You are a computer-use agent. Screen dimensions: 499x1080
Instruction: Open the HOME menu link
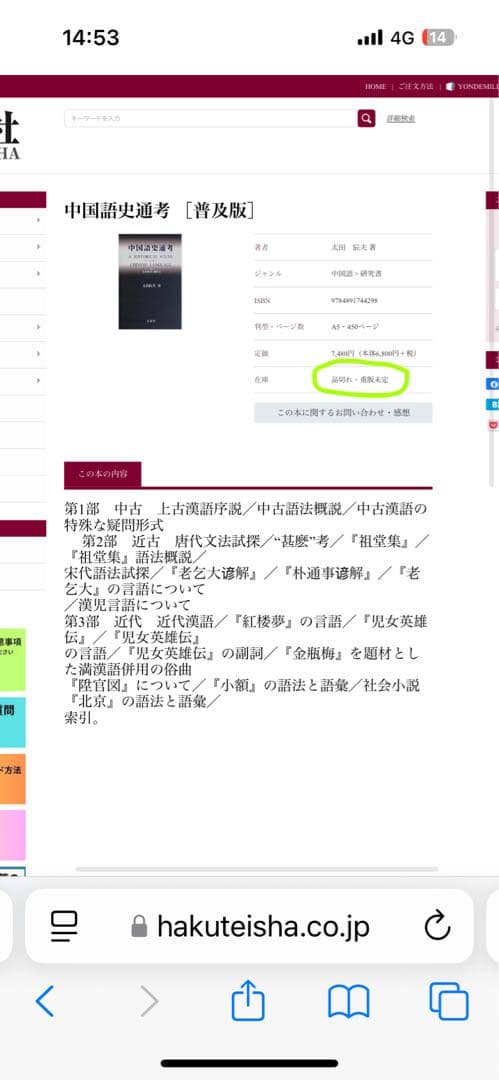pyautogui.click(x=376, y=87)
